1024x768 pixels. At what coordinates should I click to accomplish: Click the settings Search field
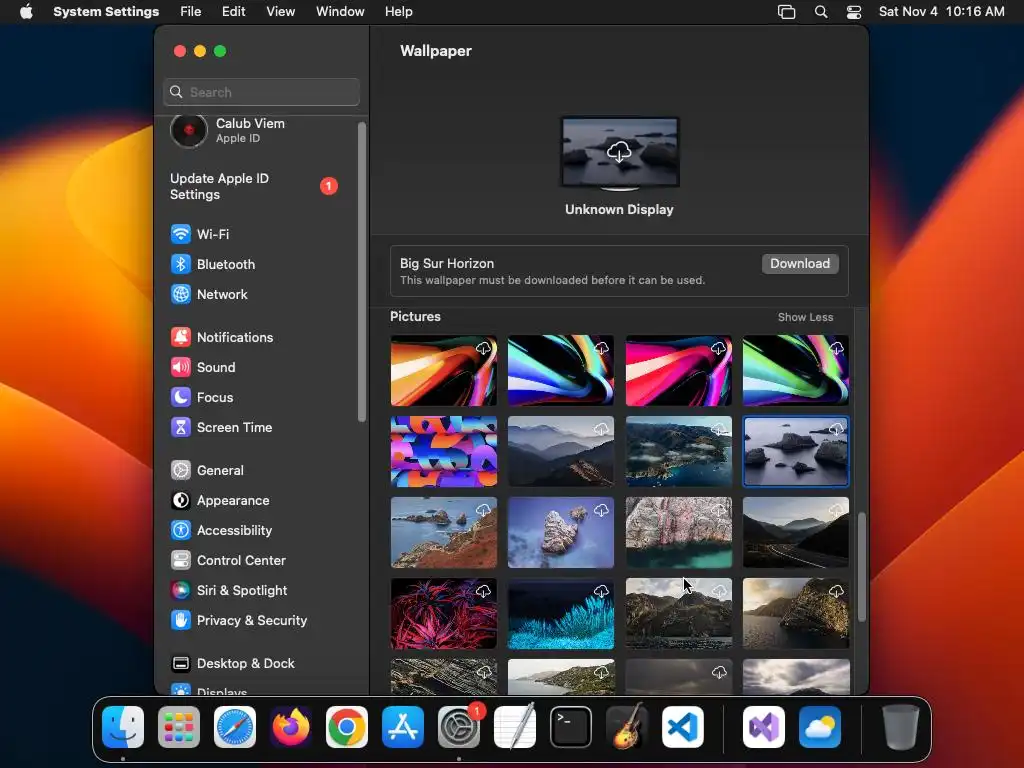tap(261, 92)
